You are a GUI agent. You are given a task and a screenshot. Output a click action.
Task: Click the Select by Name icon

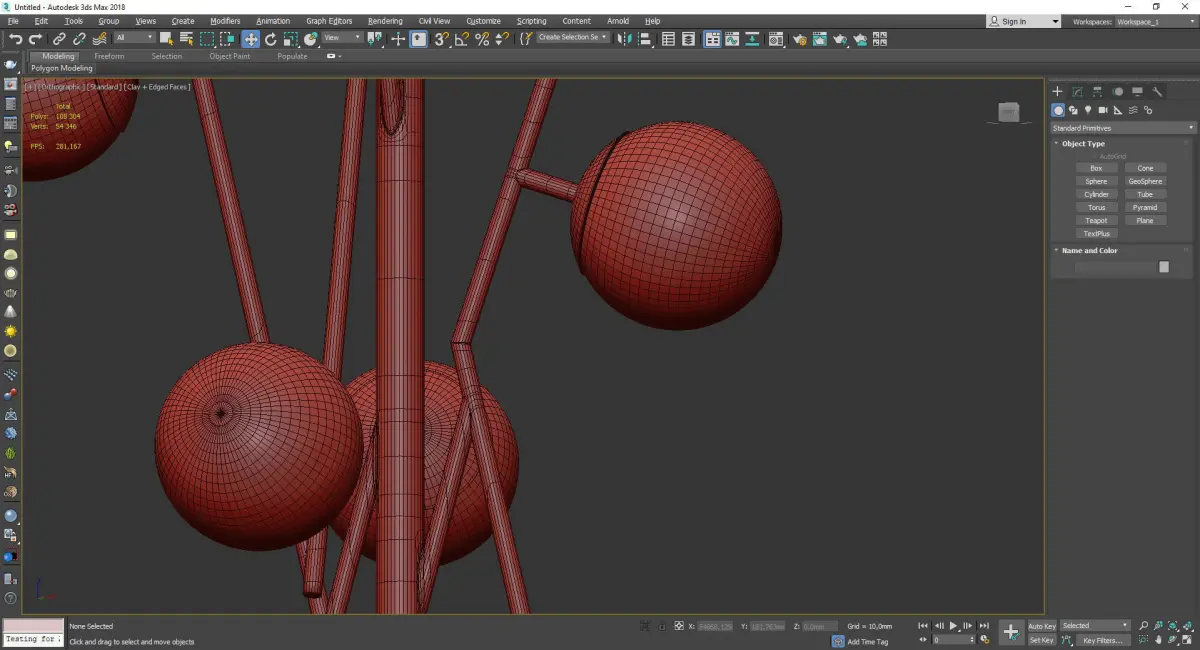click(x=186, y=39)
